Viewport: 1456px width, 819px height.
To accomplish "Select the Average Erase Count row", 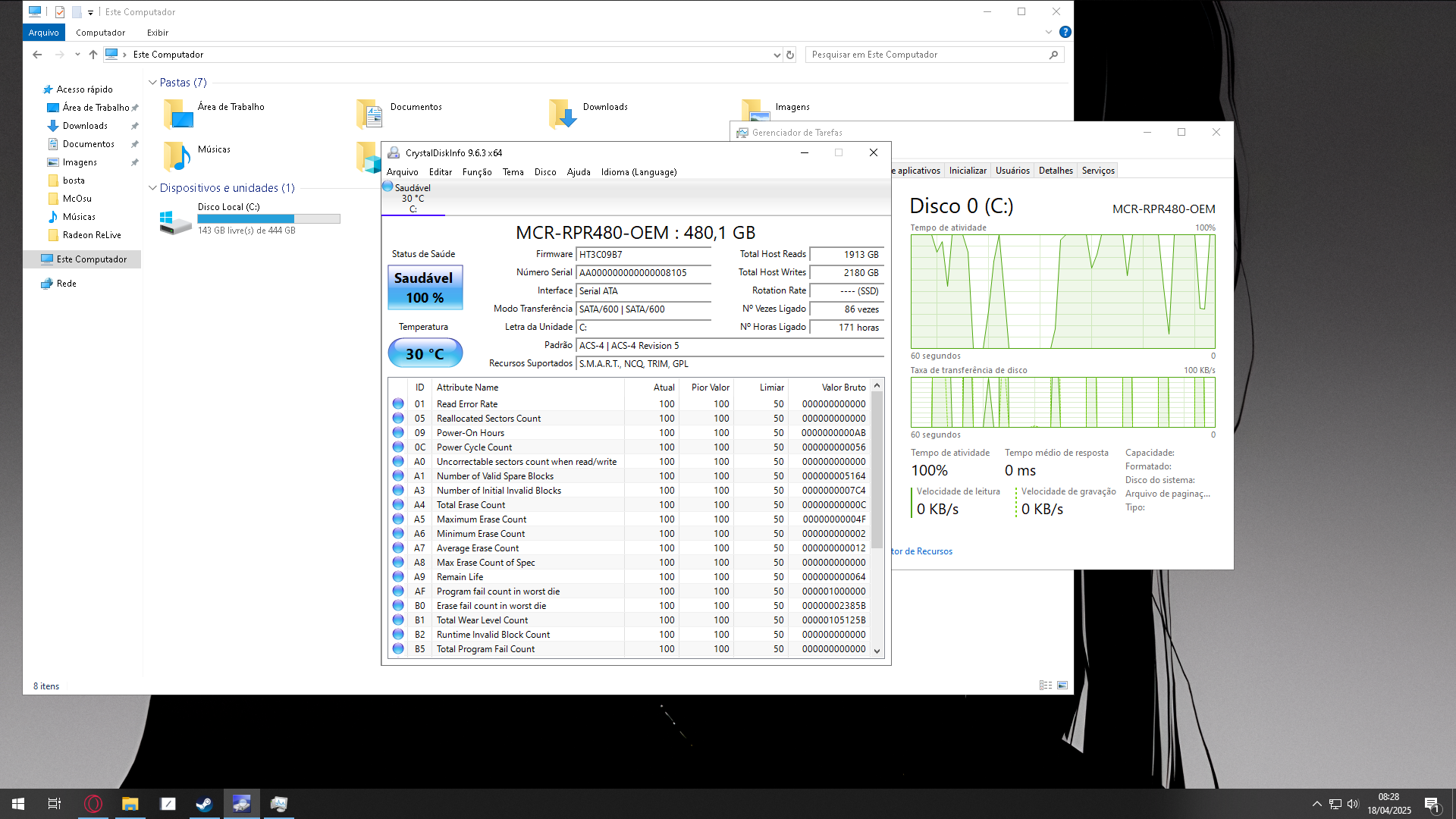I will tap(629, 548).
